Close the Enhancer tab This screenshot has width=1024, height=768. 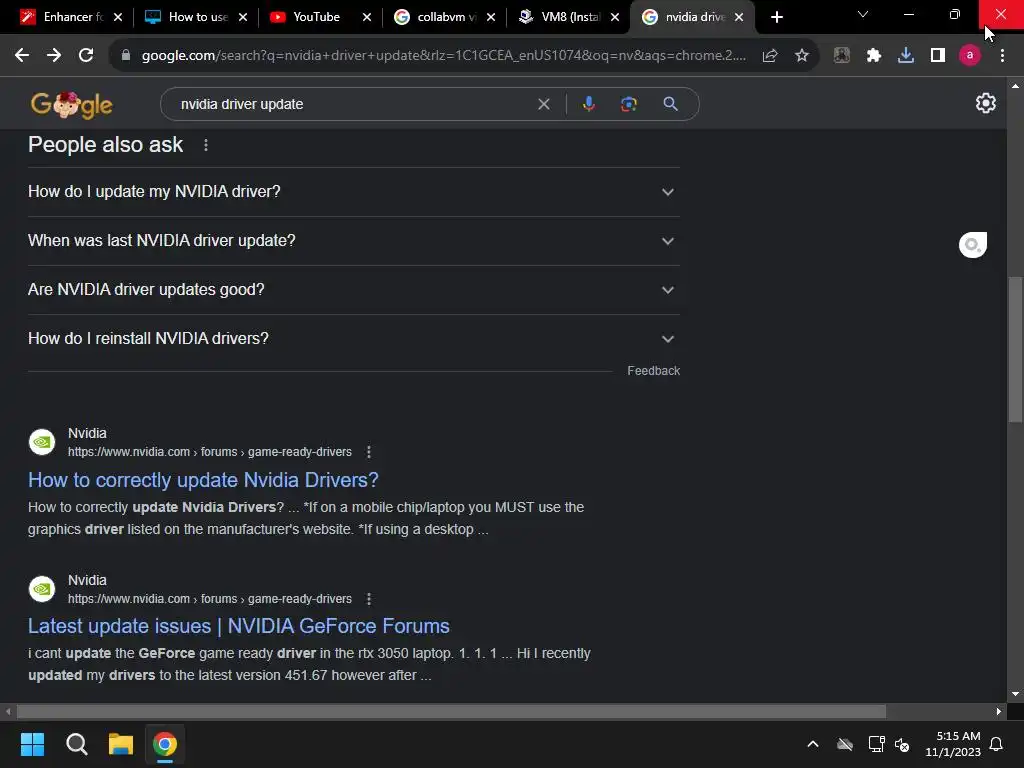(118, 17)
